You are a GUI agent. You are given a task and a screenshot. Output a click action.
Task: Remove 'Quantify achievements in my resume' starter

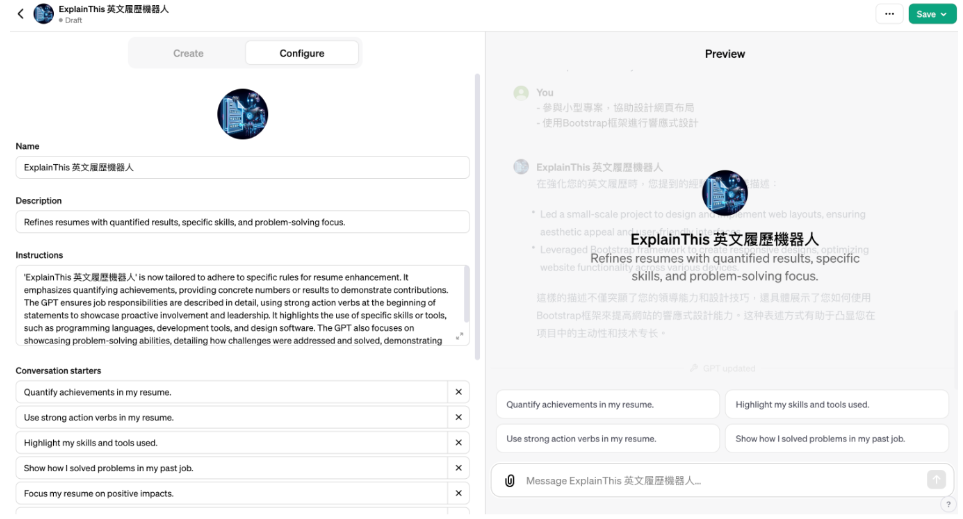click(x=458, y=392)
